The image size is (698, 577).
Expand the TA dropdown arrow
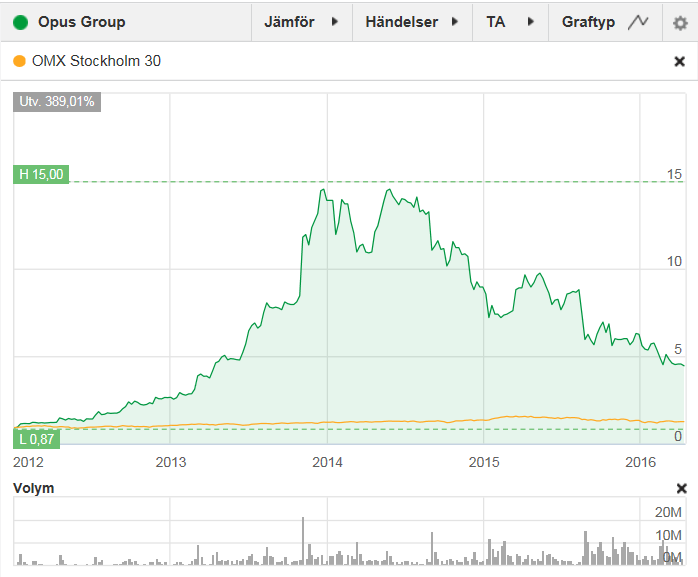click(x=530, y=21)
